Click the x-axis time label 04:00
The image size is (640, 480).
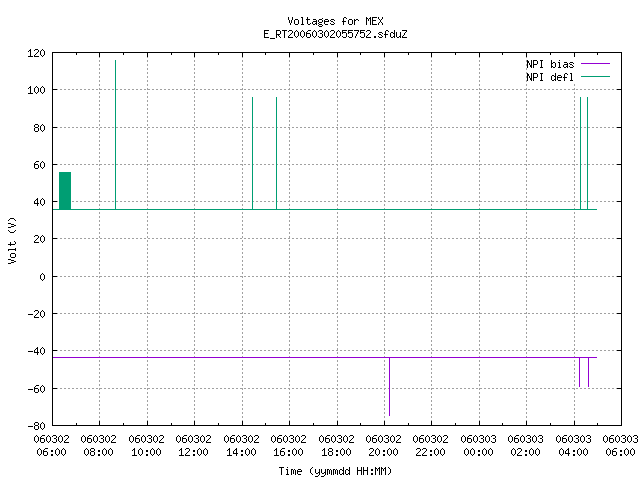(573, 452)
